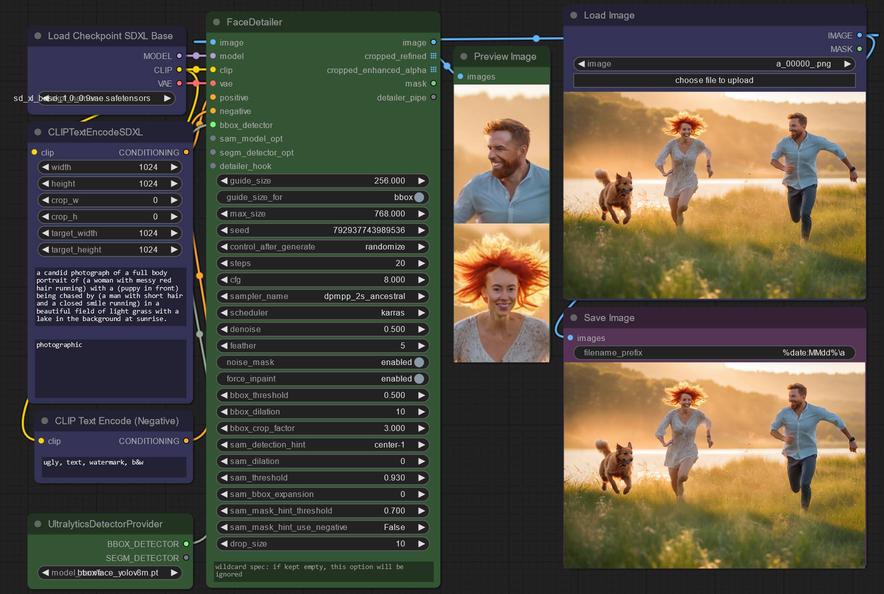This screenshot has width=884, height=594.
Task: Collapse the Save Image node via its title dot
Action: tap(573, 318)
